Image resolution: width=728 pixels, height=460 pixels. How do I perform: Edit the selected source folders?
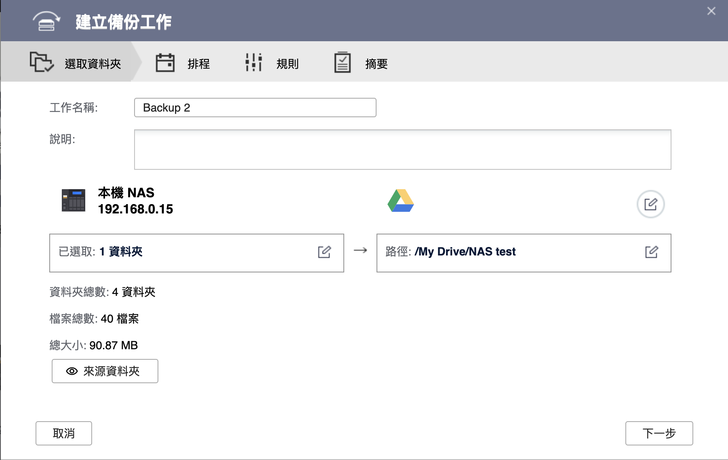pos(324,252)
